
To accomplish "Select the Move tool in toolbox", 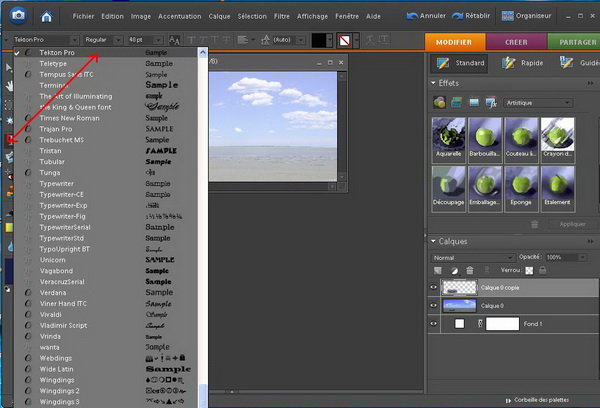I will tap(8, 68).
